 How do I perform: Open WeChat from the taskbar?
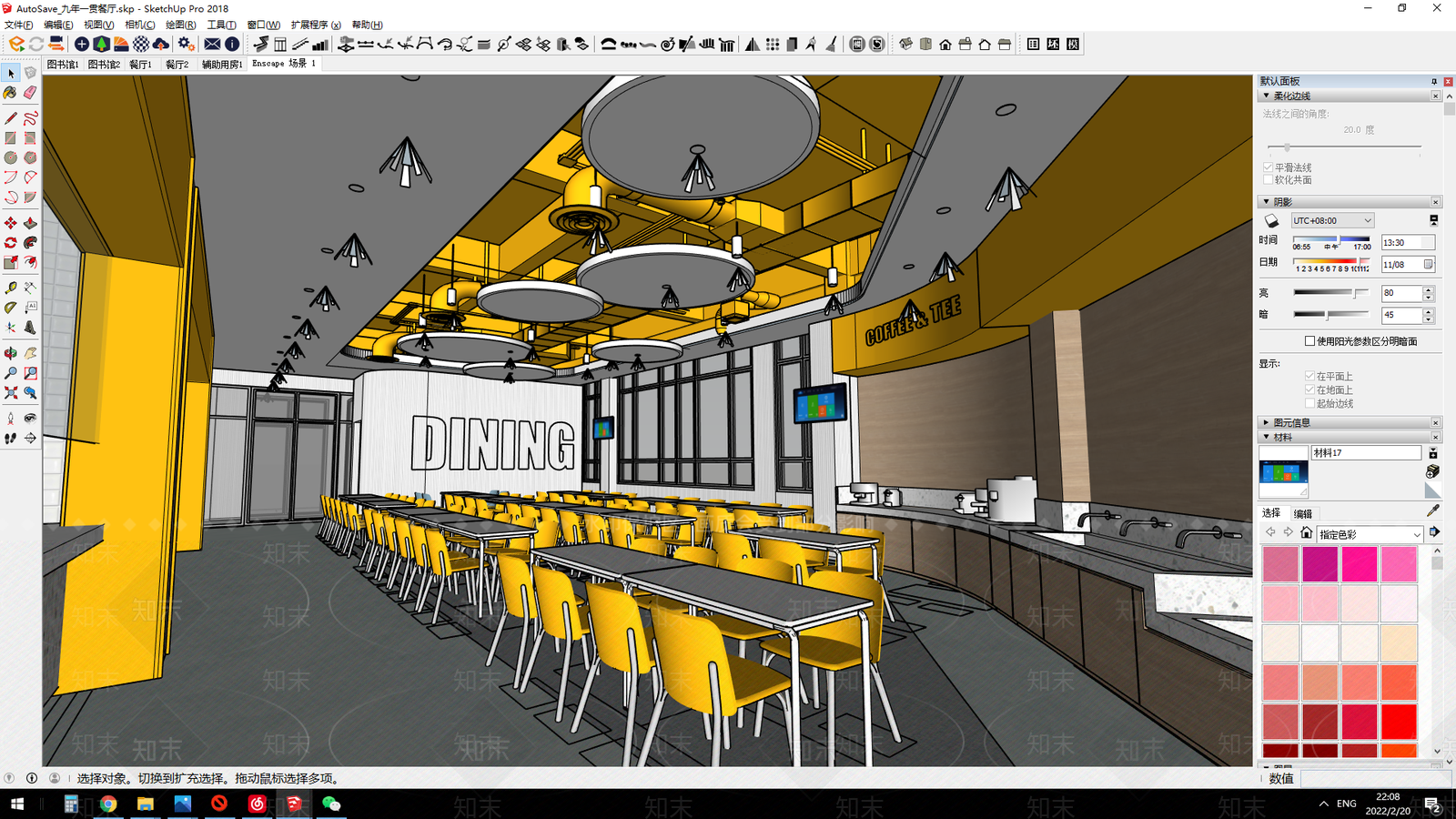click(331, 804)
